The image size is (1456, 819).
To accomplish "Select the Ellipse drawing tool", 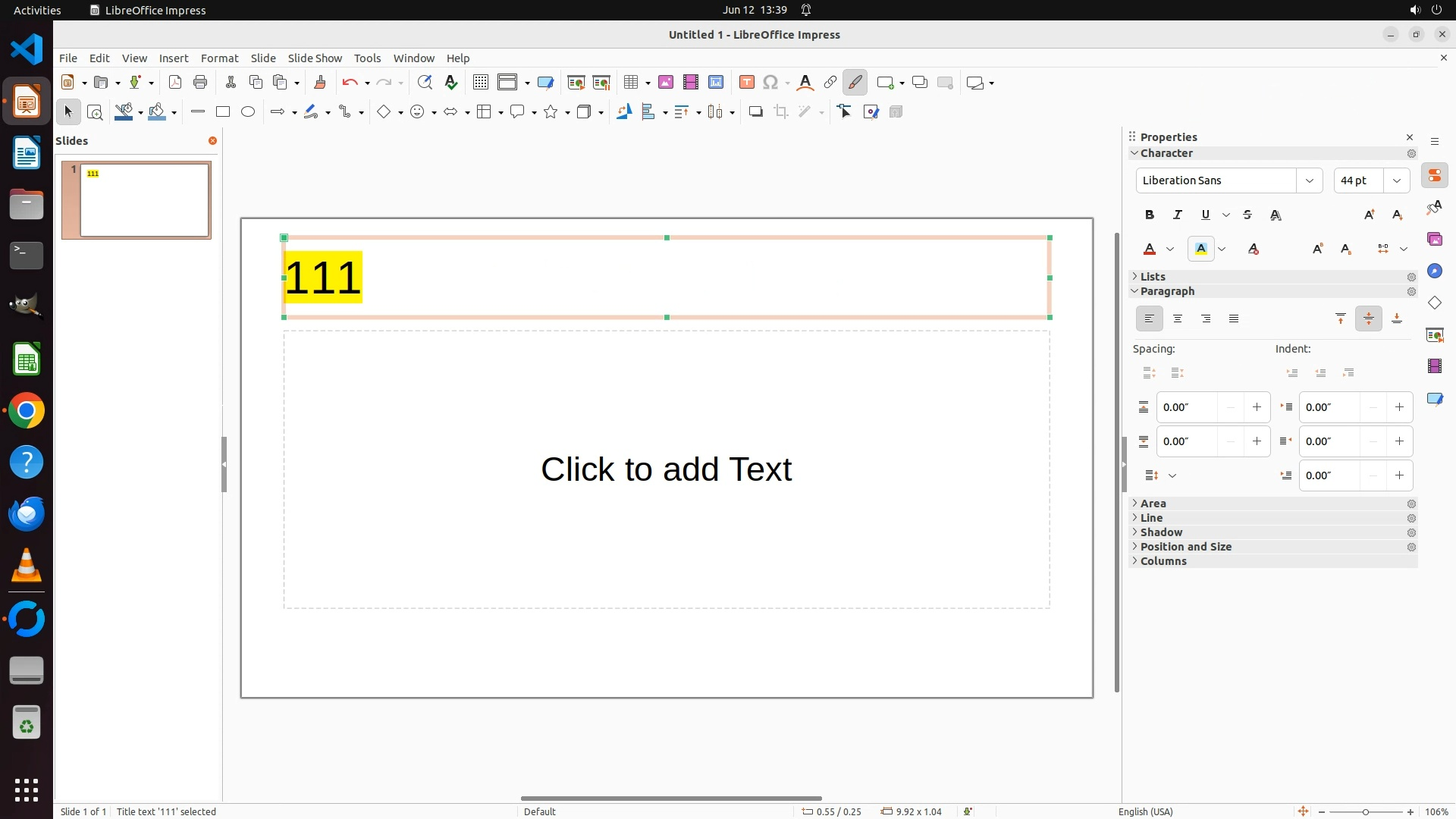I will tap(248, 112).
